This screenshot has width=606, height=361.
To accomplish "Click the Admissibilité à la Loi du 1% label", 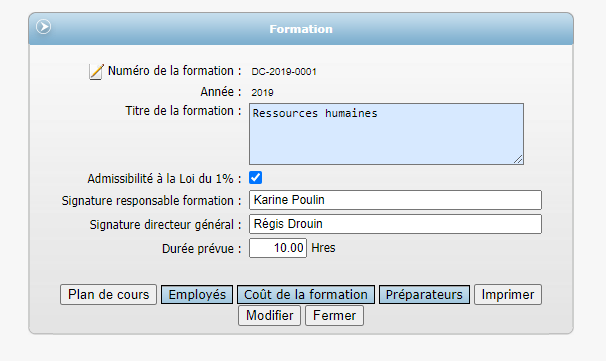I will (x=164, y=179).
